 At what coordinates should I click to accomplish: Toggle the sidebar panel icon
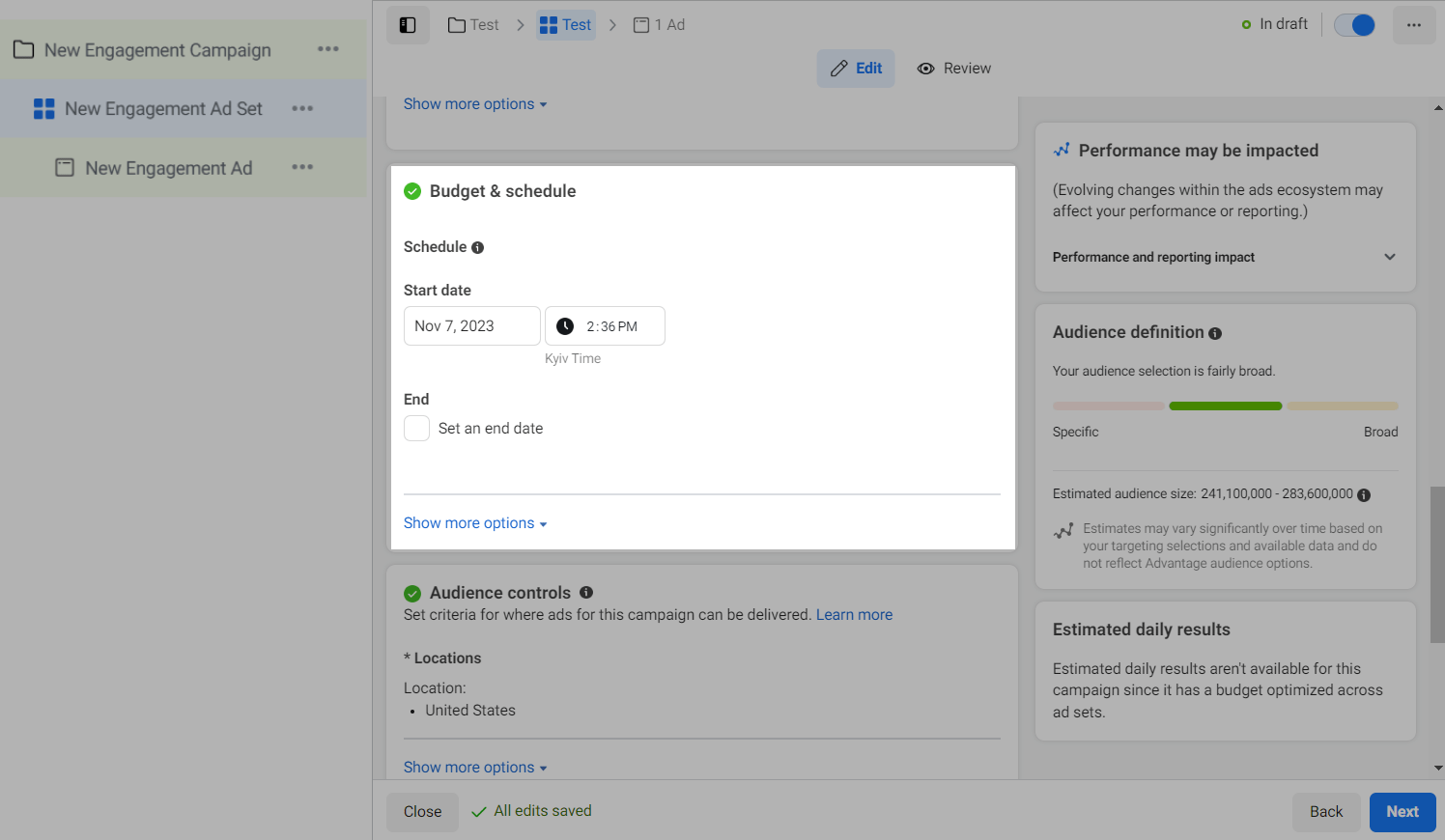(408, 25)
